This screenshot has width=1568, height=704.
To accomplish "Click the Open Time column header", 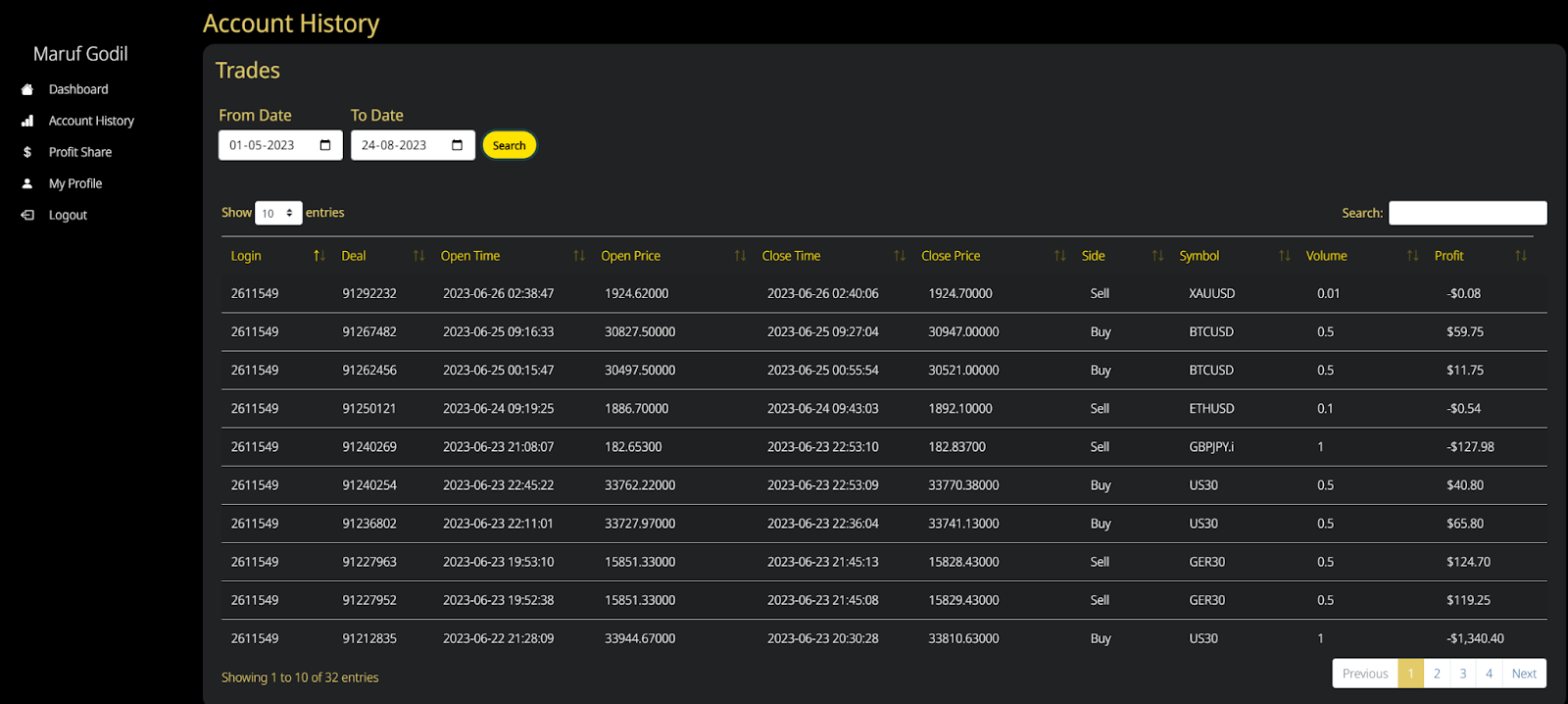I will [x=470, y=256].
